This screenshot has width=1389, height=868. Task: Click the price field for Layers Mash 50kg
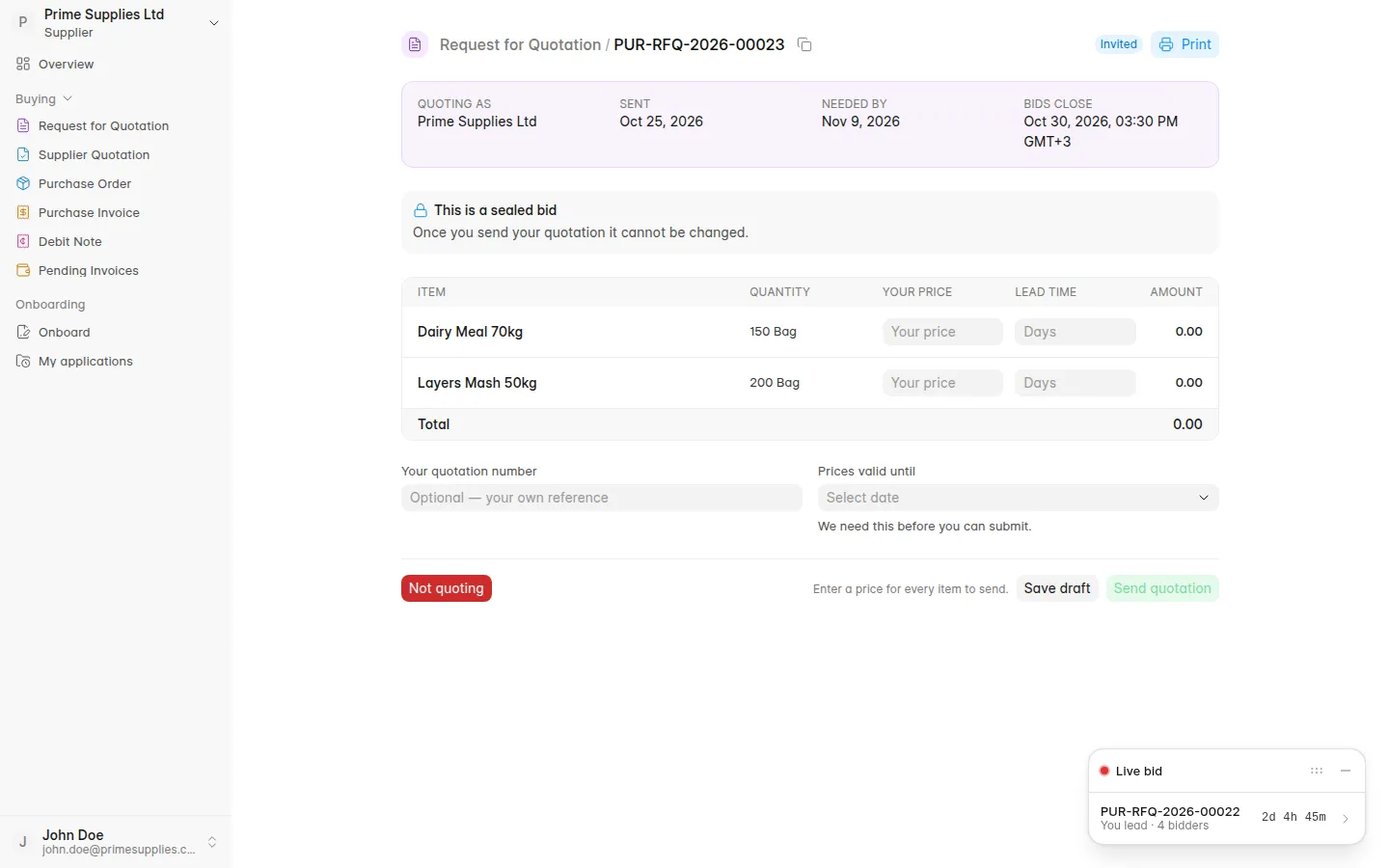(942, 383)
